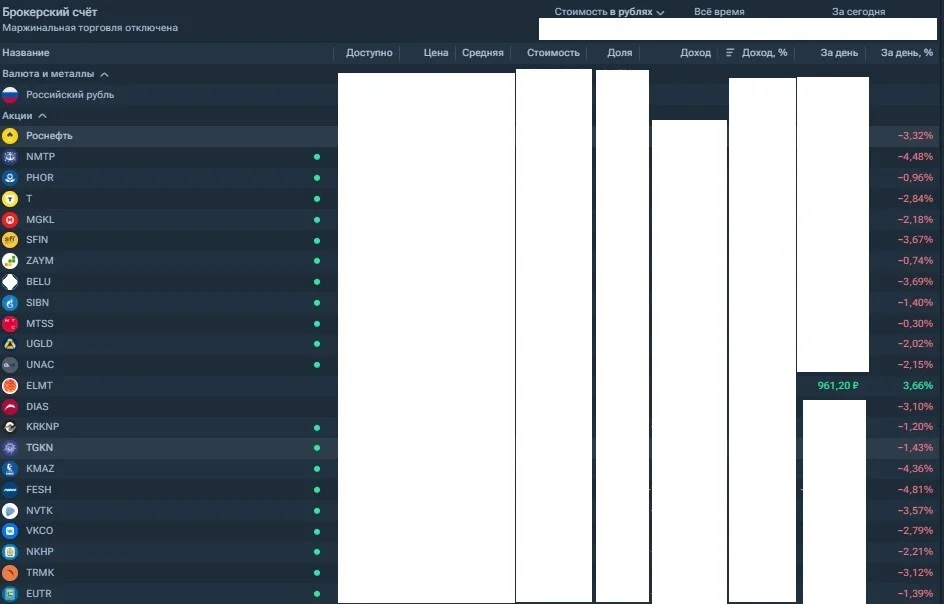This screenshot has height=604, width=944.
Task: Click the DIAS ticker logo icon
Action: pos(10,407)
